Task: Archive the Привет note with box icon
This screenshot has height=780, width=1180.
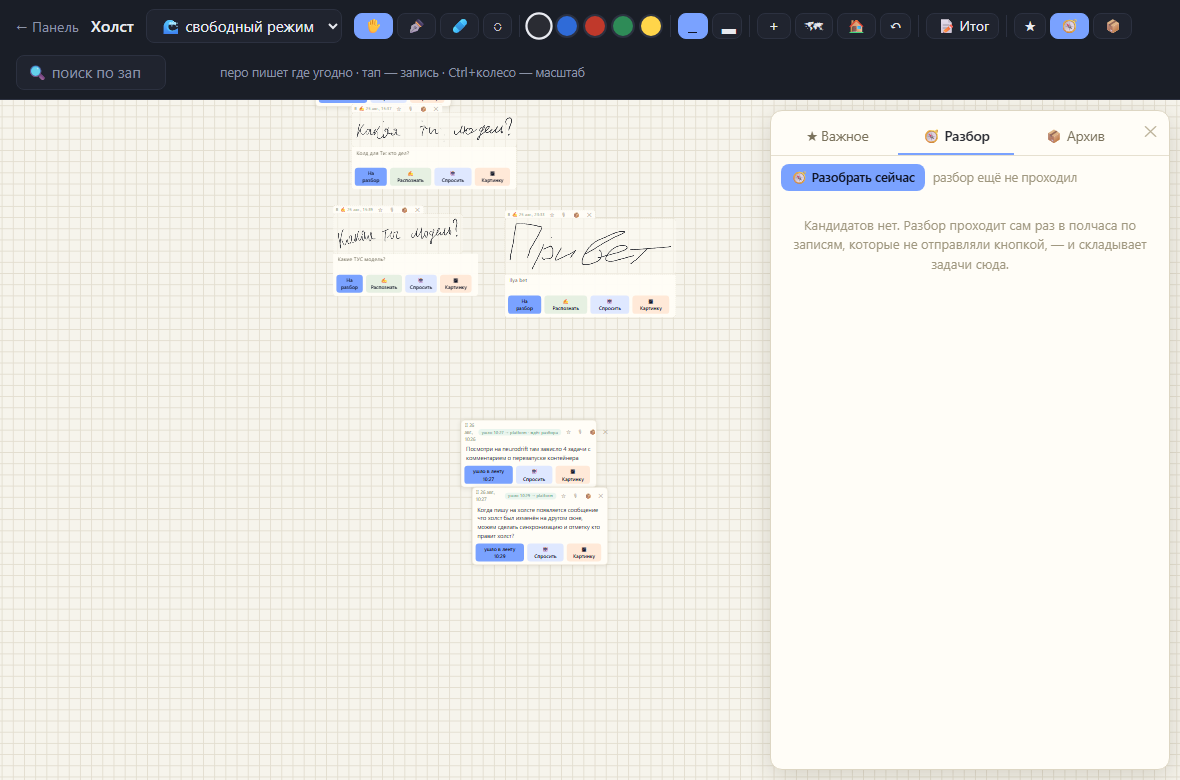Action: (x=576, y=215)
